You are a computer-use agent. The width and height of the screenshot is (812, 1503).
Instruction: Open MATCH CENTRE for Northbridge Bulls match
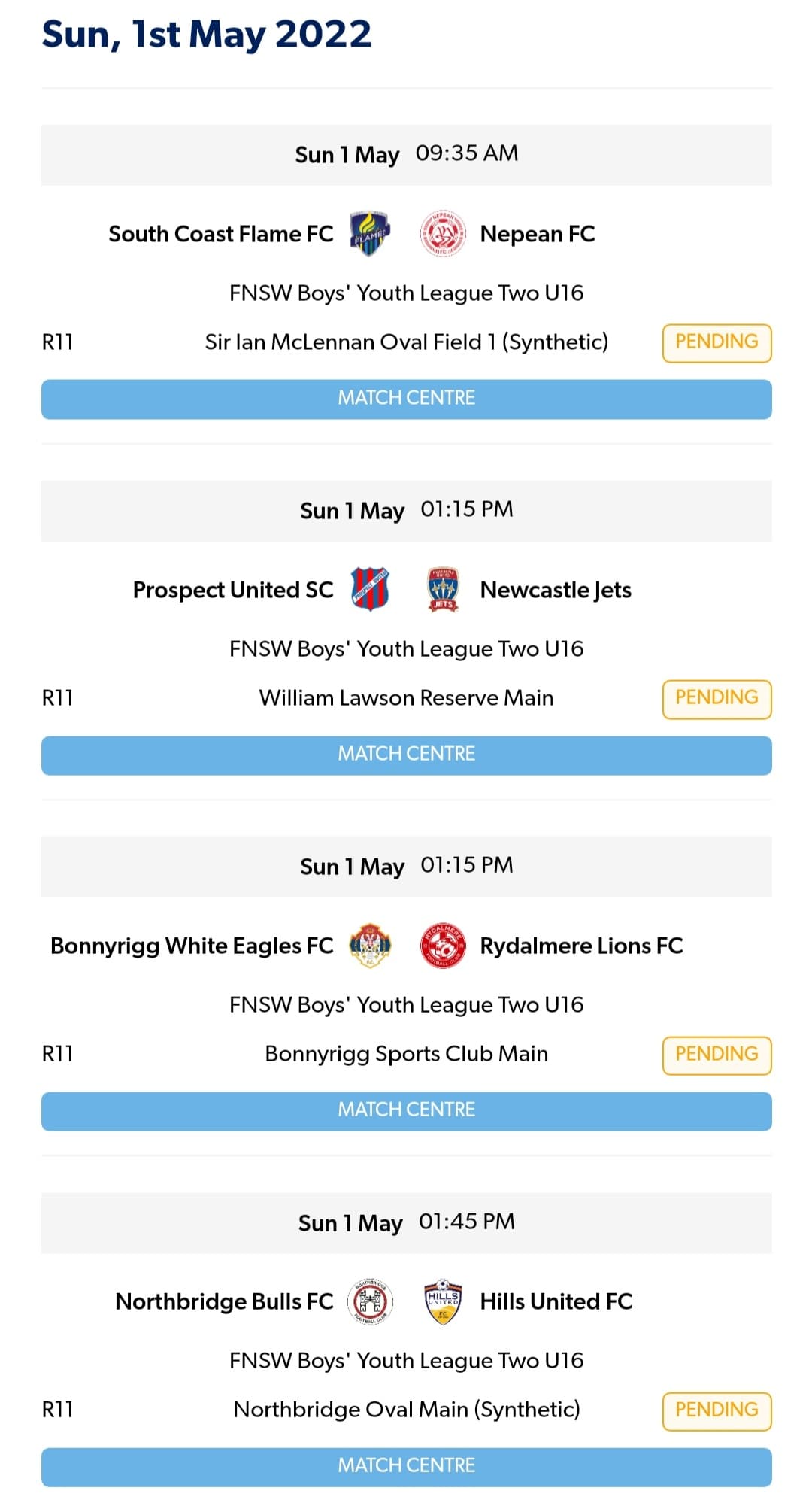pos(407,1465)
